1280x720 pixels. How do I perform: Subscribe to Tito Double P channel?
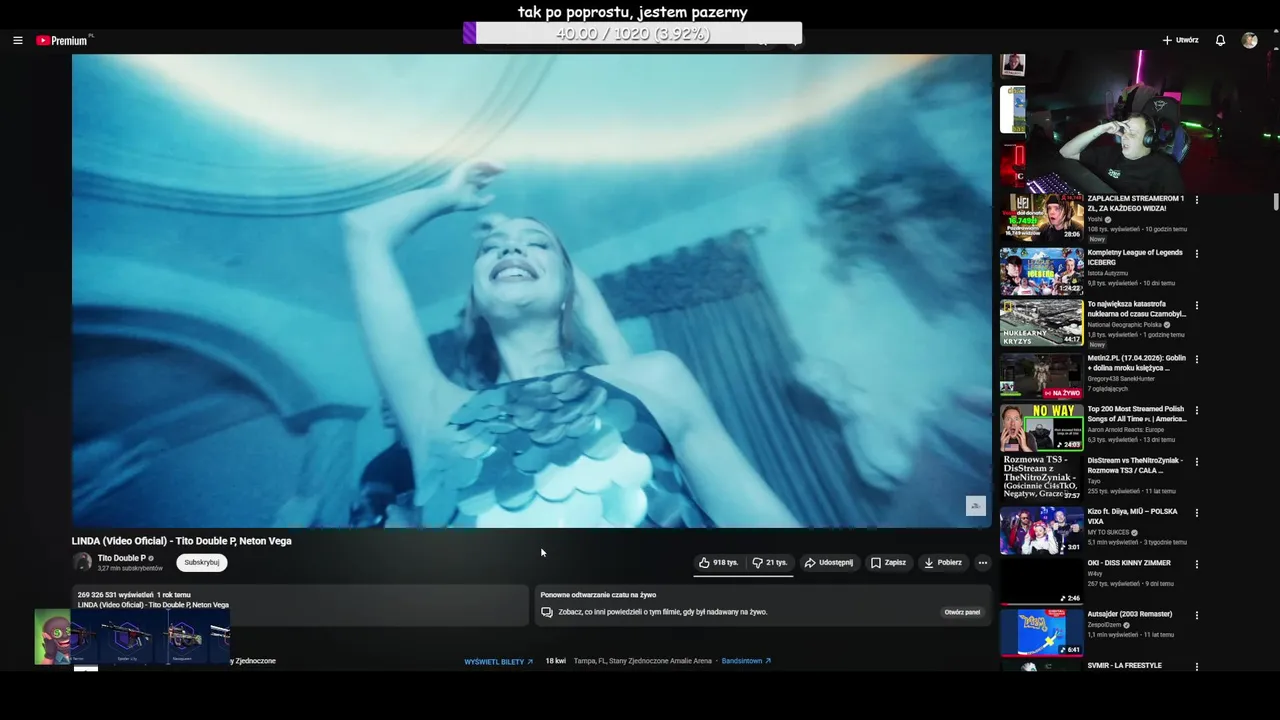click(x=202, y=562)
